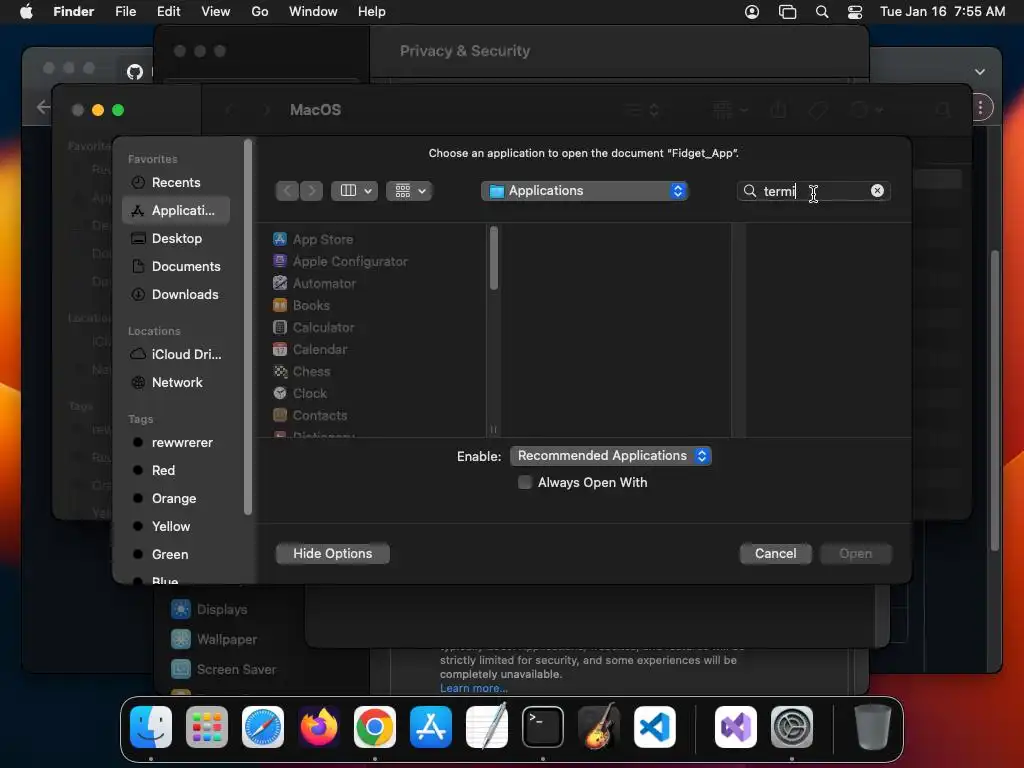
Task: Go back in the file dialog
Action: click(287, 191)
